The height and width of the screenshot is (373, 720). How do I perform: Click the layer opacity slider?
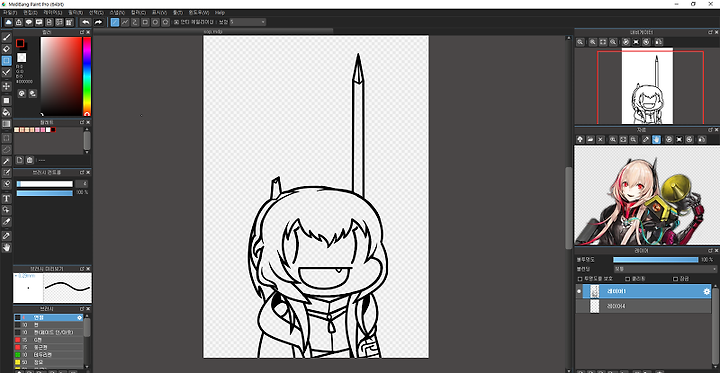coord(656,260)
